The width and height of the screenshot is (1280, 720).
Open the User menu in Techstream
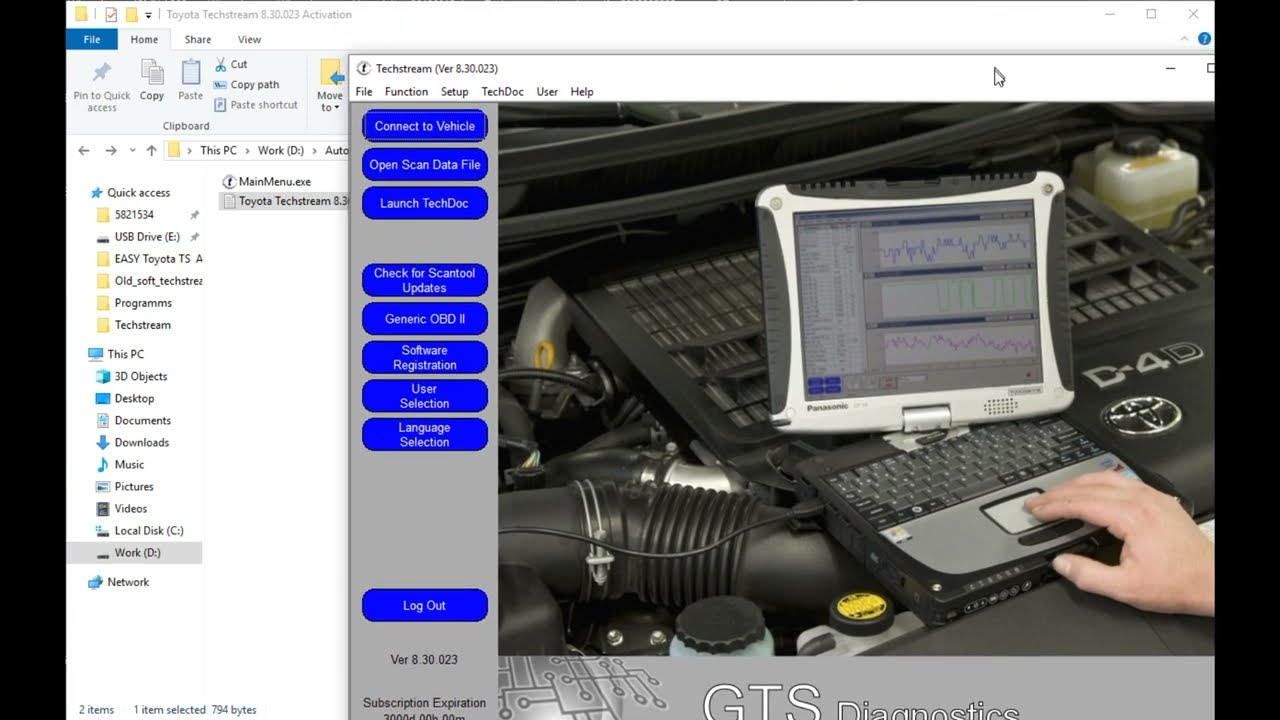547,92
